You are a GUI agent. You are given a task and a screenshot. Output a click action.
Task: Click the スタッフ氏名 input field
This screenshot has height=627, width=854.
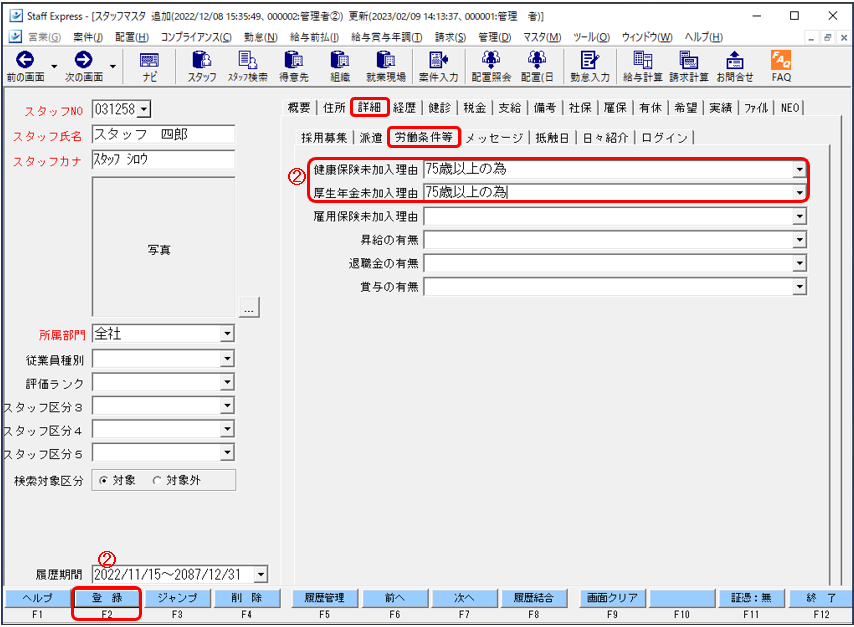(x=163, y=135)
